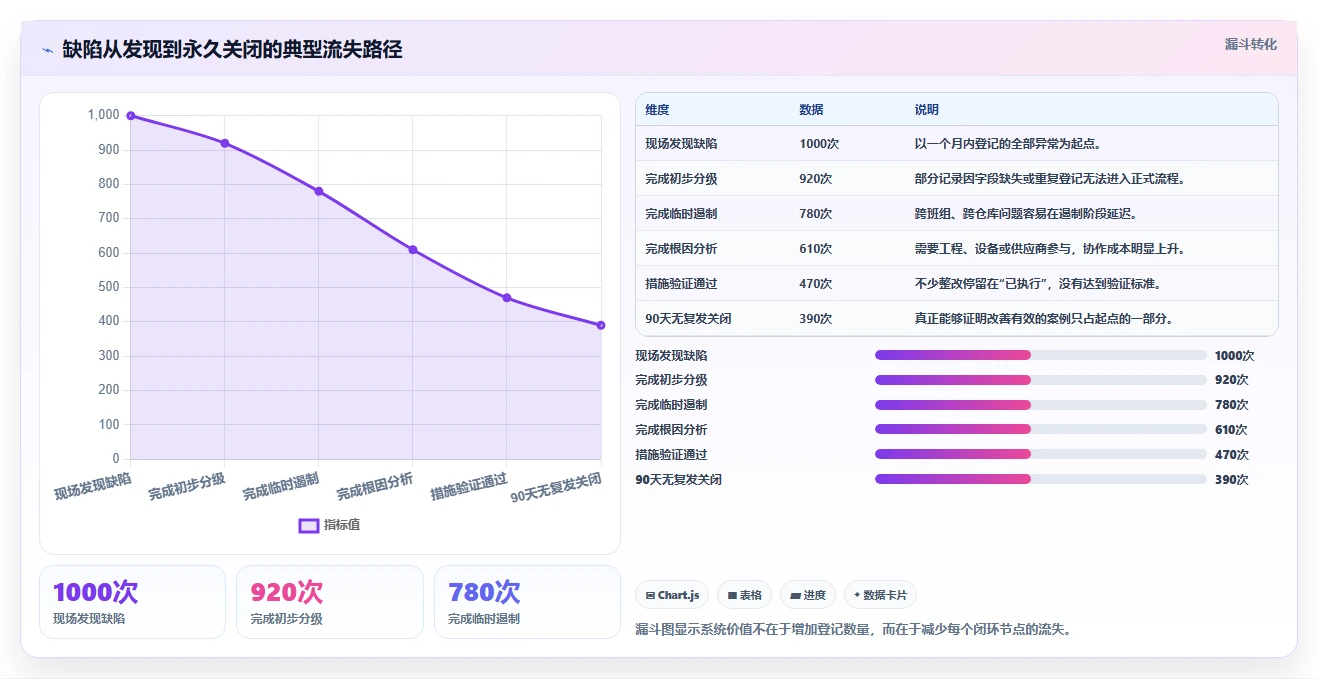Screen dimensions: 1318x679
Task: Click the description 以一个月内登记的全部异常为起点。
Action: 1008,144
